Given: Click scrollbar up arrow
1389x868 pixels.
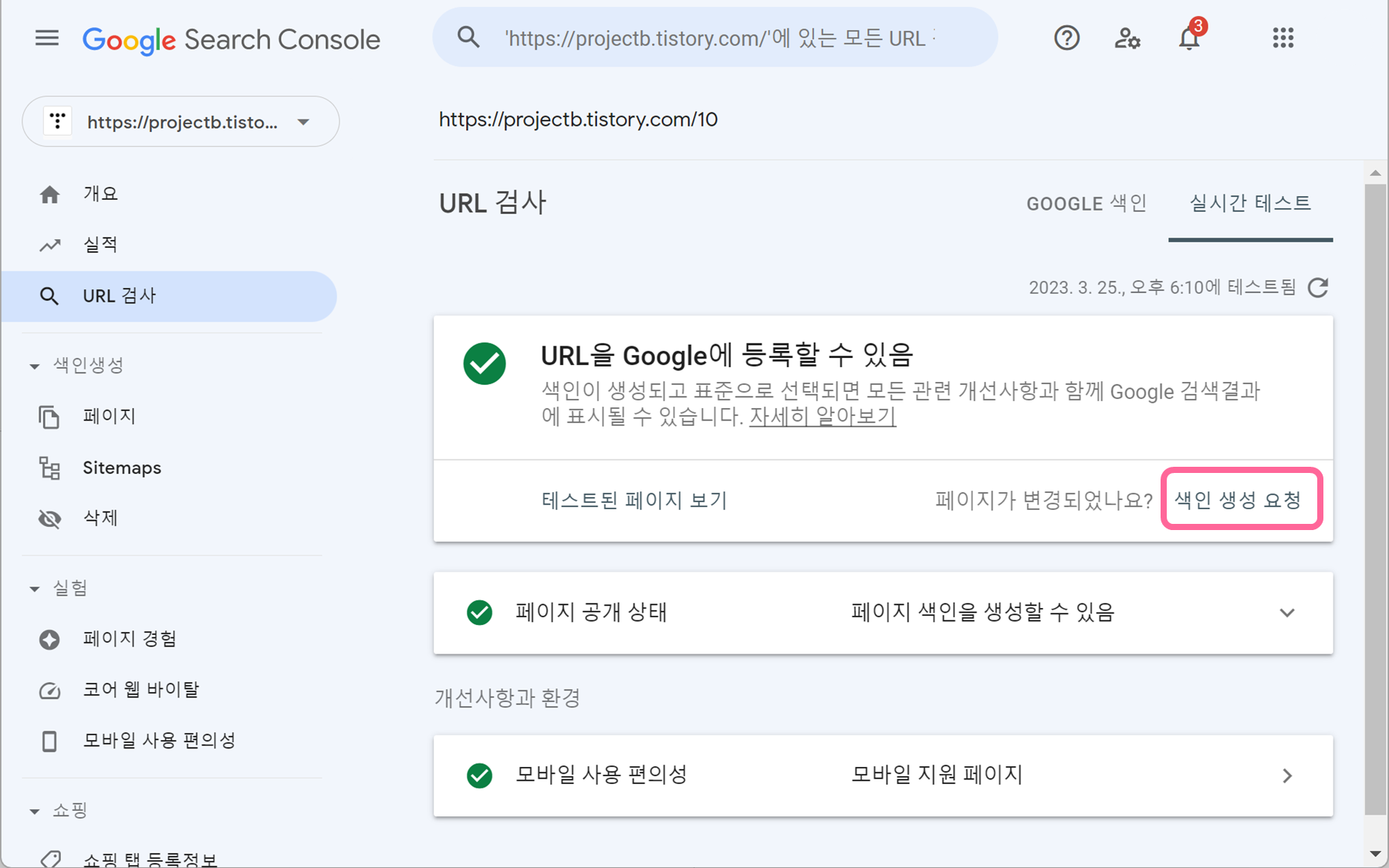Looking at the screenshot, I should 1375,173.
